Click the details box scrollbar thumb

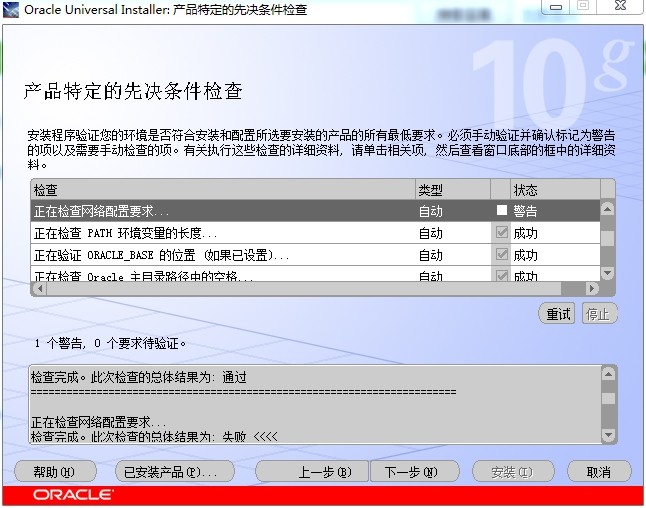609,398
